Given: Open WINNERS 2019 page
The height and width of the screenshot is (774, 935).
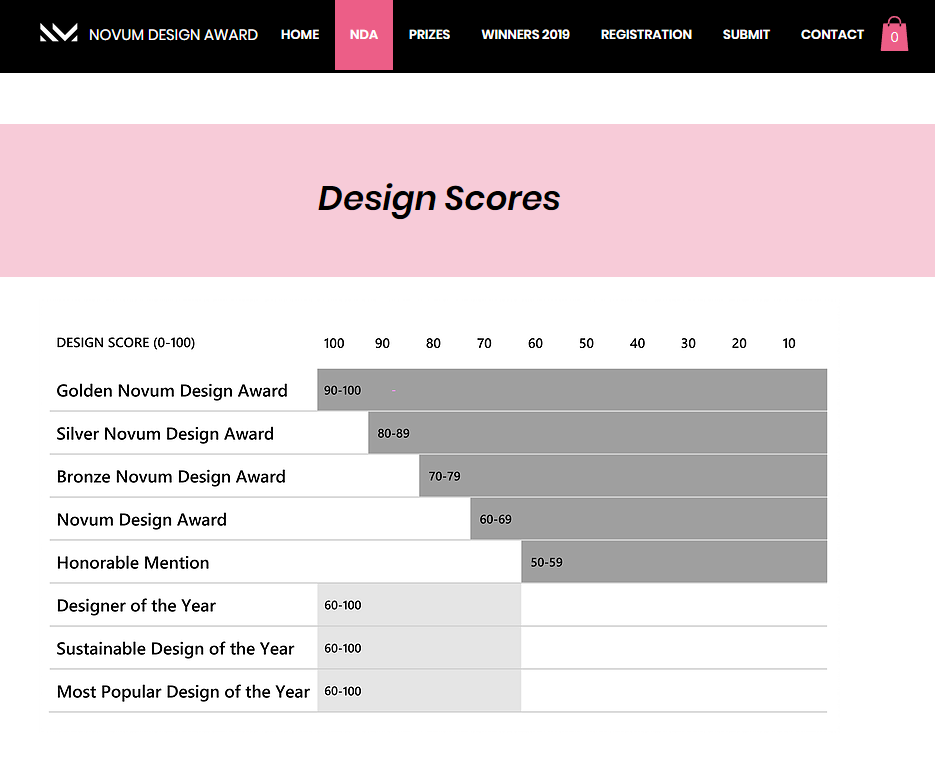Looking at the screenshot, I should 525,35.
